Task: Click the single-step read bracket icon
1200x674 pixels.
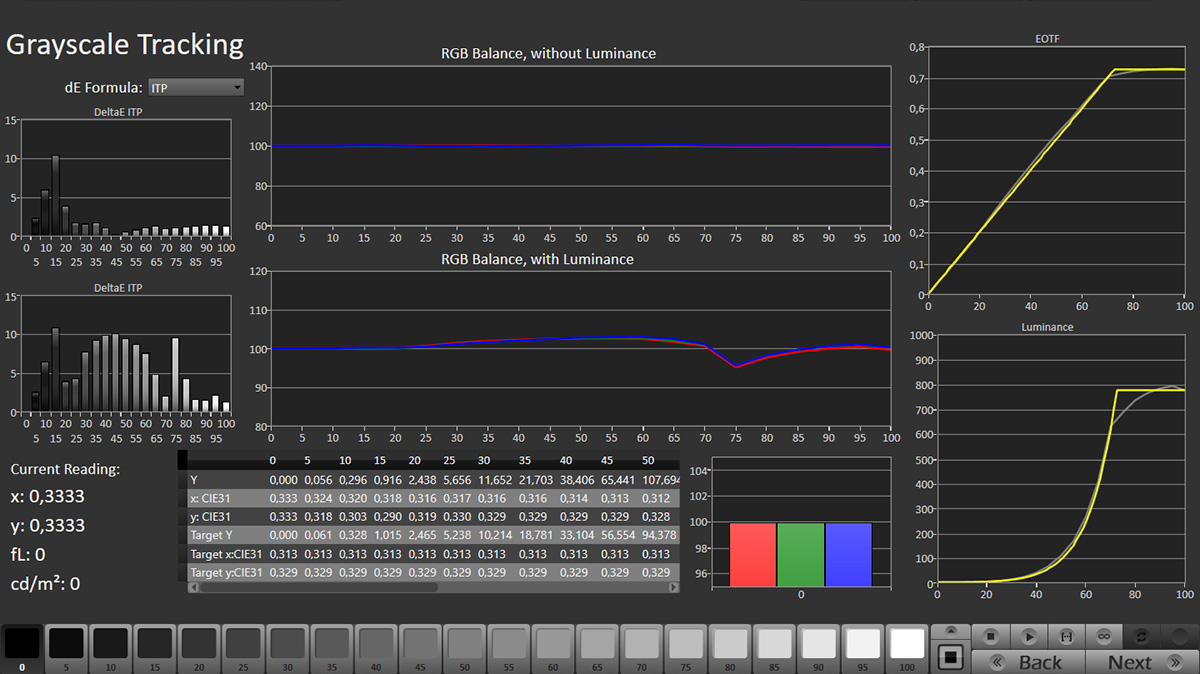Action: 1067,636
